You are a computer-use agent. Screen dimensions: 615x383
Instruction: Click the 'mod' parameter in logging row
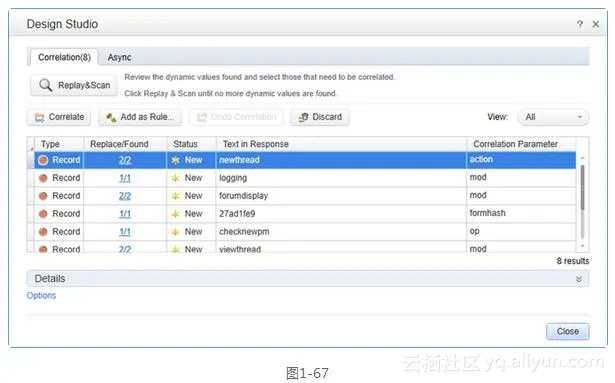521,178
